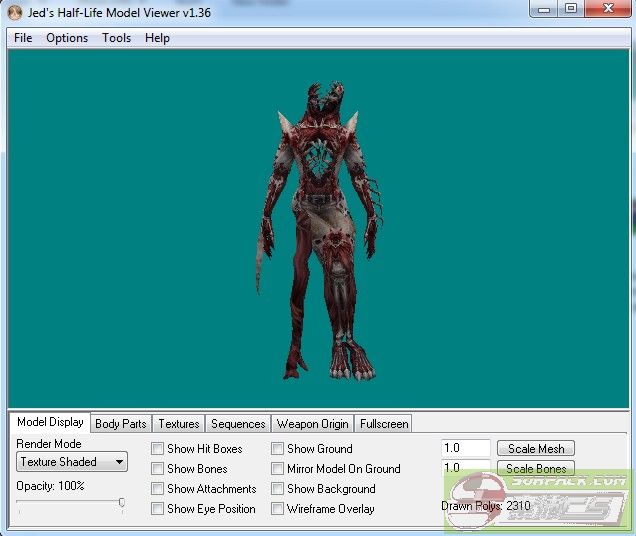This screenshot has width=636, height=536.
Task: Close the Model Viewer window
Action: coord(607,9)
